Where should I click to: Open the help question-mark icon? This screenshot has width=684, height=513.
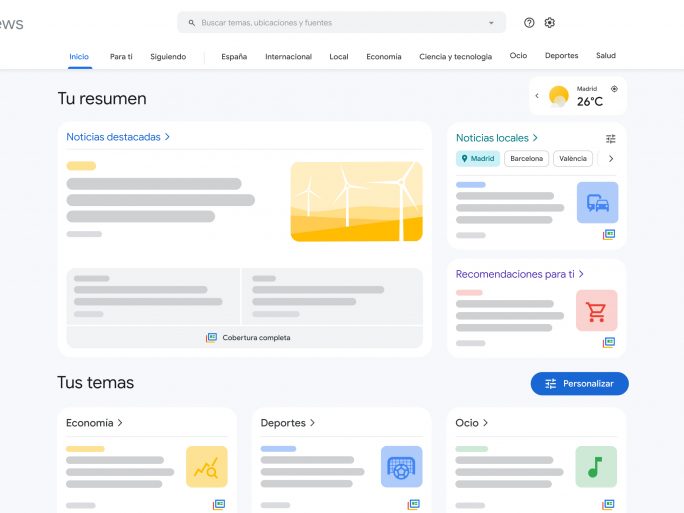click(x=529, y=23)
